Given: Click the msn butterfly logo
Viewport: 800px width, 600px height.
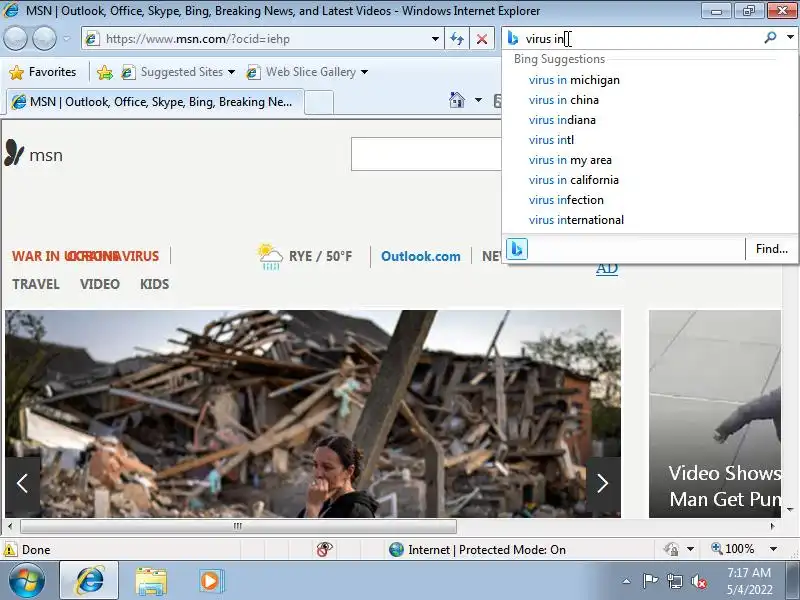Looking at the screenshot, I should (34, 153).
